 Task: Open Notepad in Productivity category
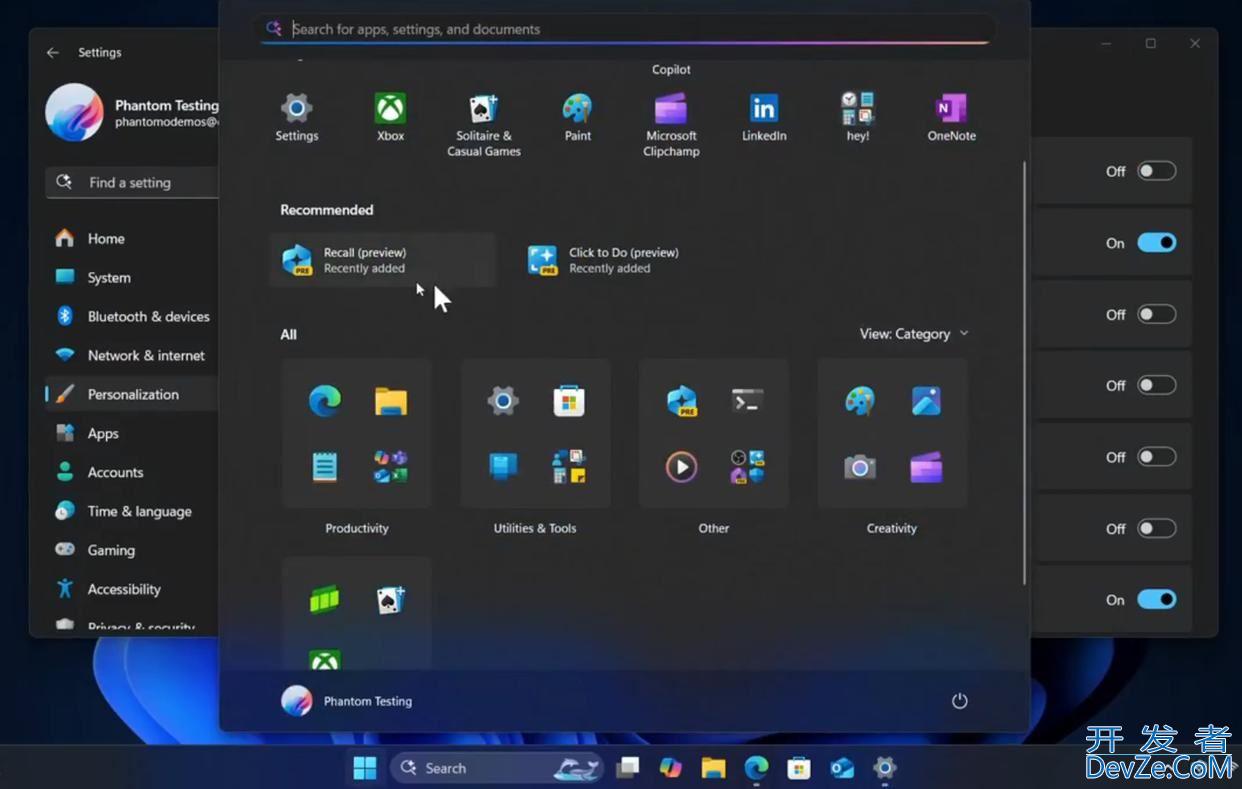(x=325, y=467)
